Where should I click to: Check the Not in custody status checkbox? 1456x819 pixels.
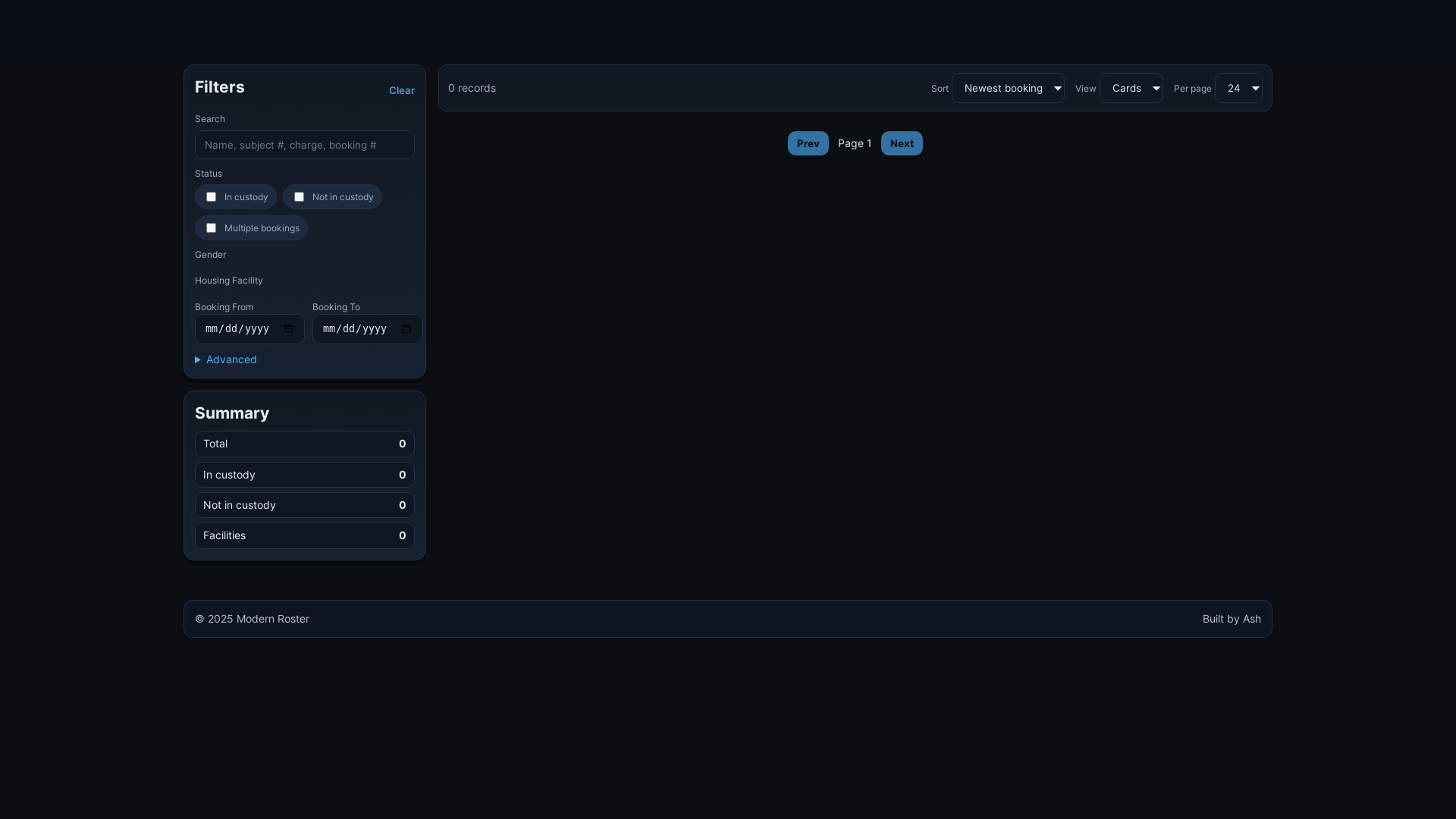(x=299, y=197)
